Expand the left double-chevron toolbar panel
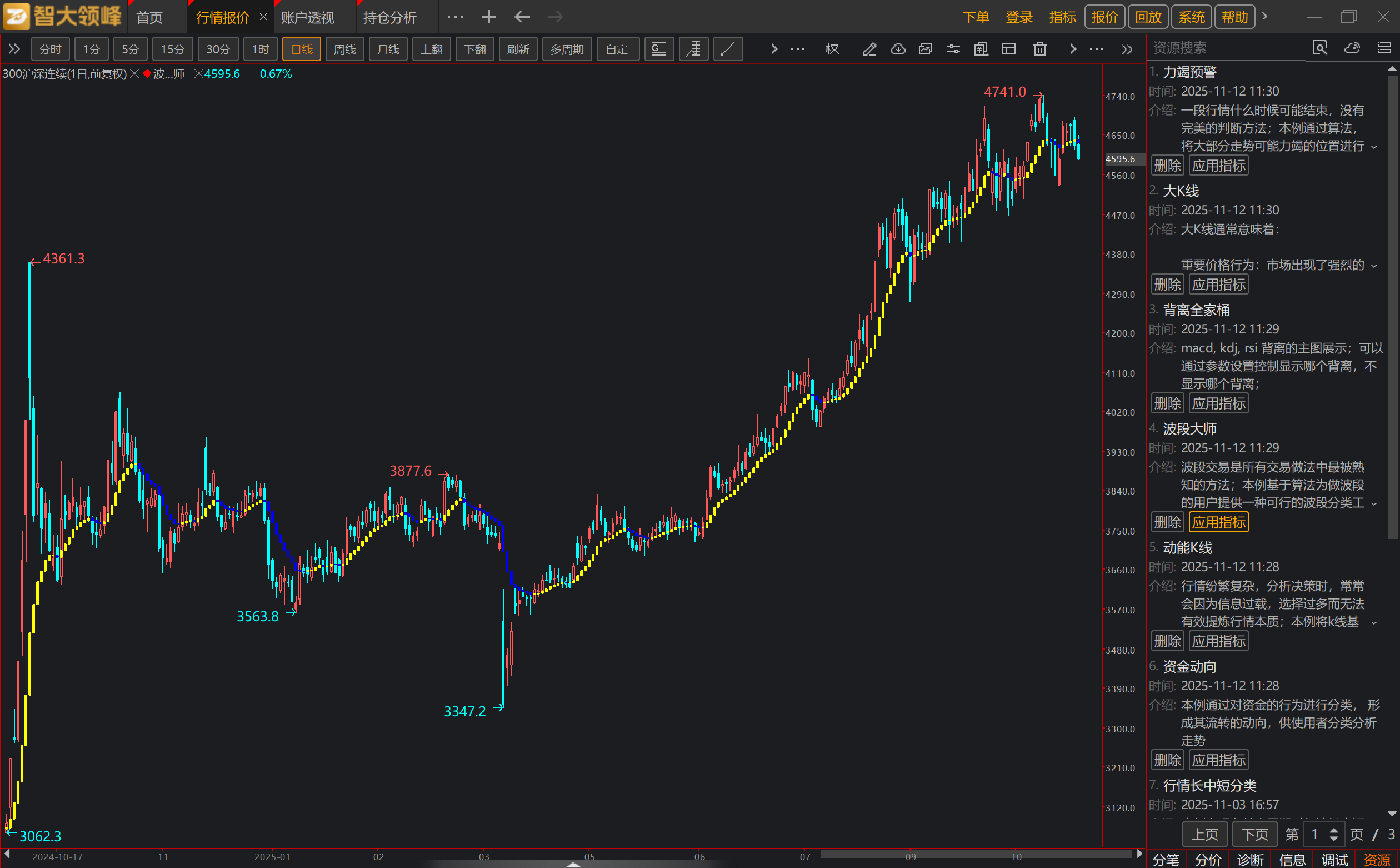 [14, 49]
